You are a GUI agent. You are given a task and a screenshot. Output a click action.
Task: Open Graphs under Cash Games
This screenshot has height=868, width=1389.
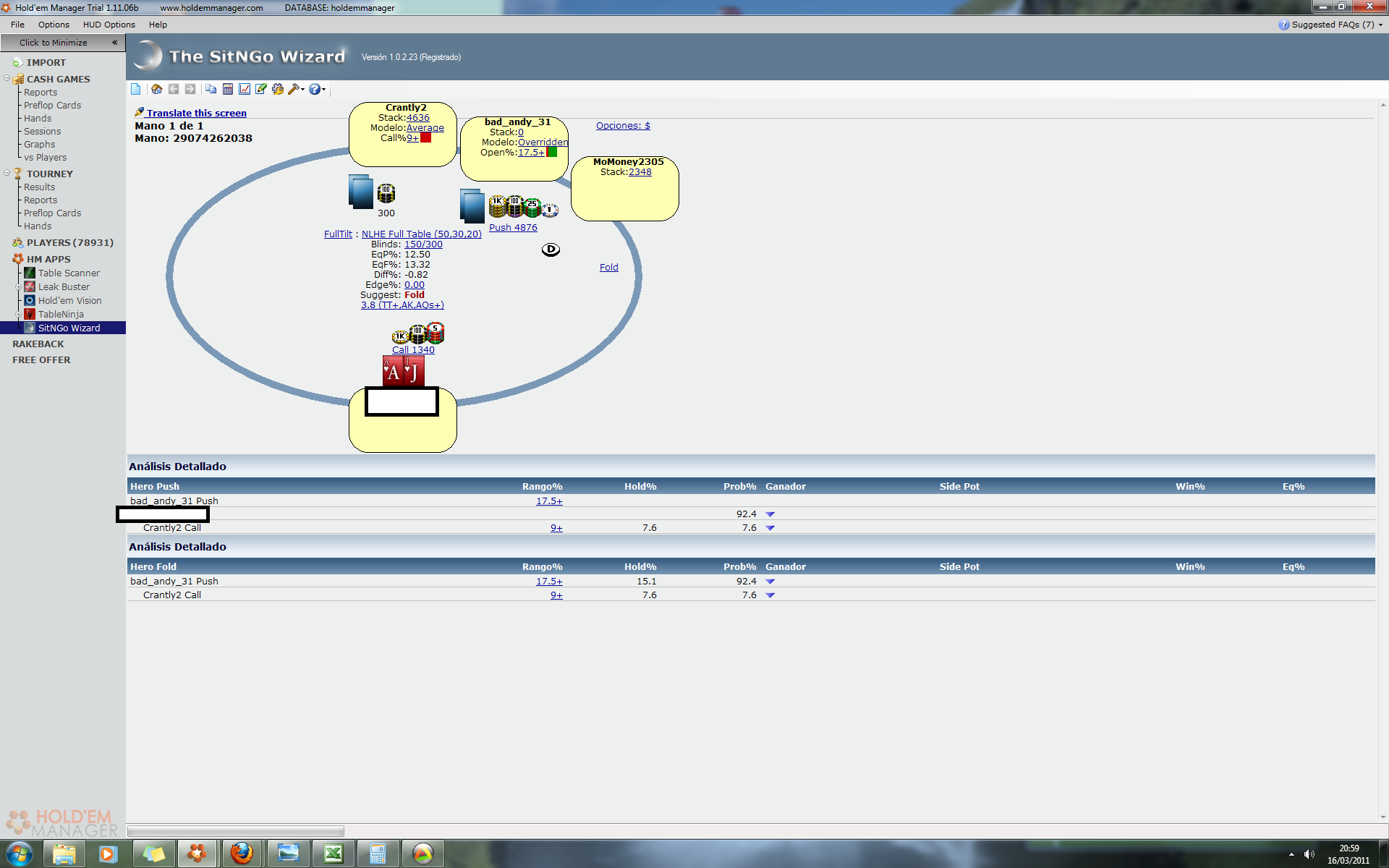[x=39, y=144]
